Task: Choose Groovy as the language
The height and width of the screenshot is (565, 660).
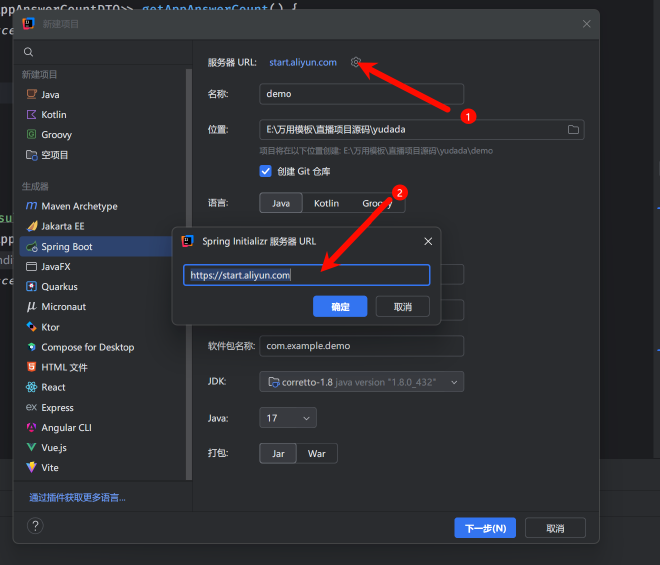Action: pos(377,203)
